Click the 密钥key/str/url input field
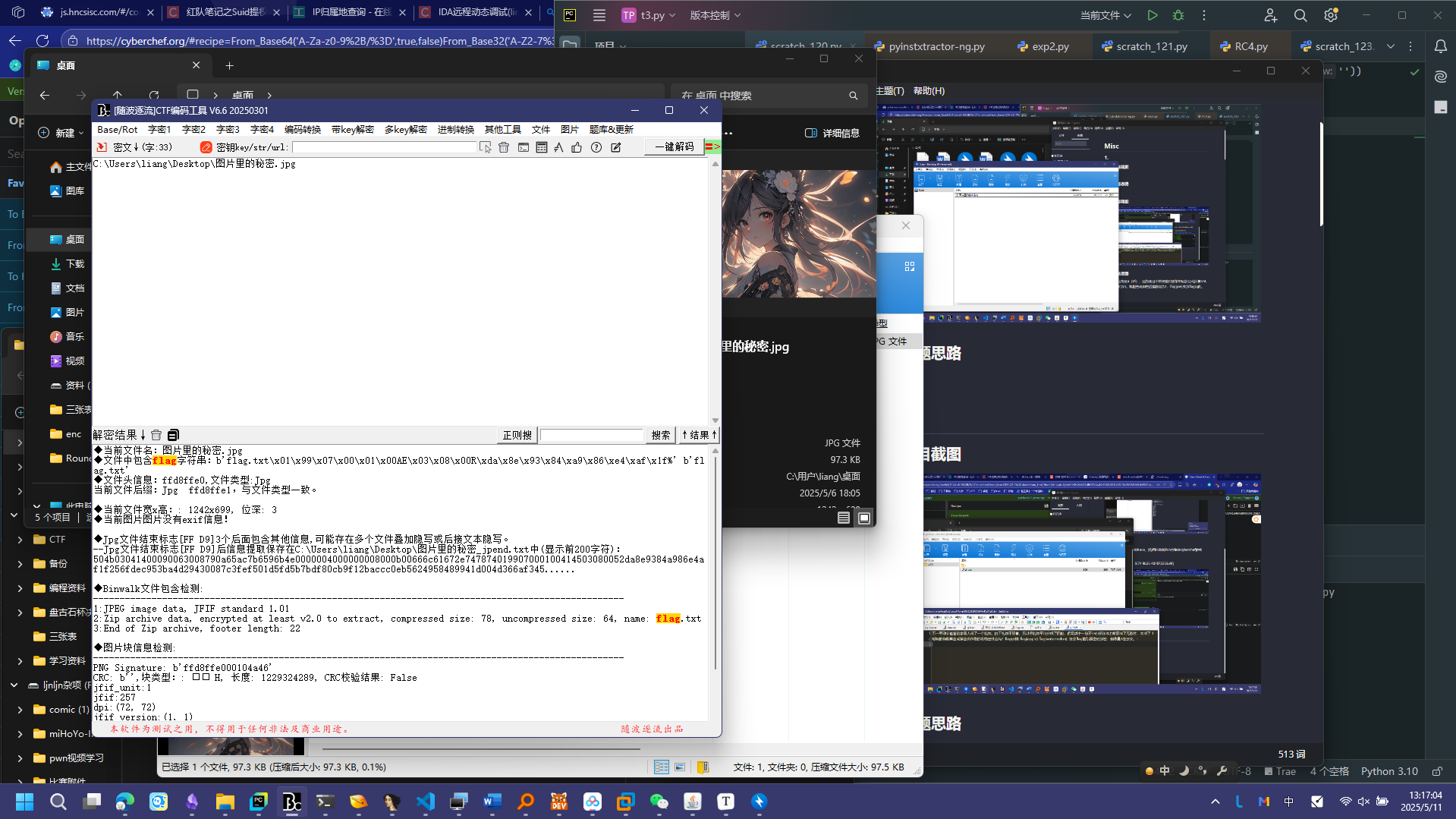This screenshot has height=819, width=1456. (x=384, y=147)
